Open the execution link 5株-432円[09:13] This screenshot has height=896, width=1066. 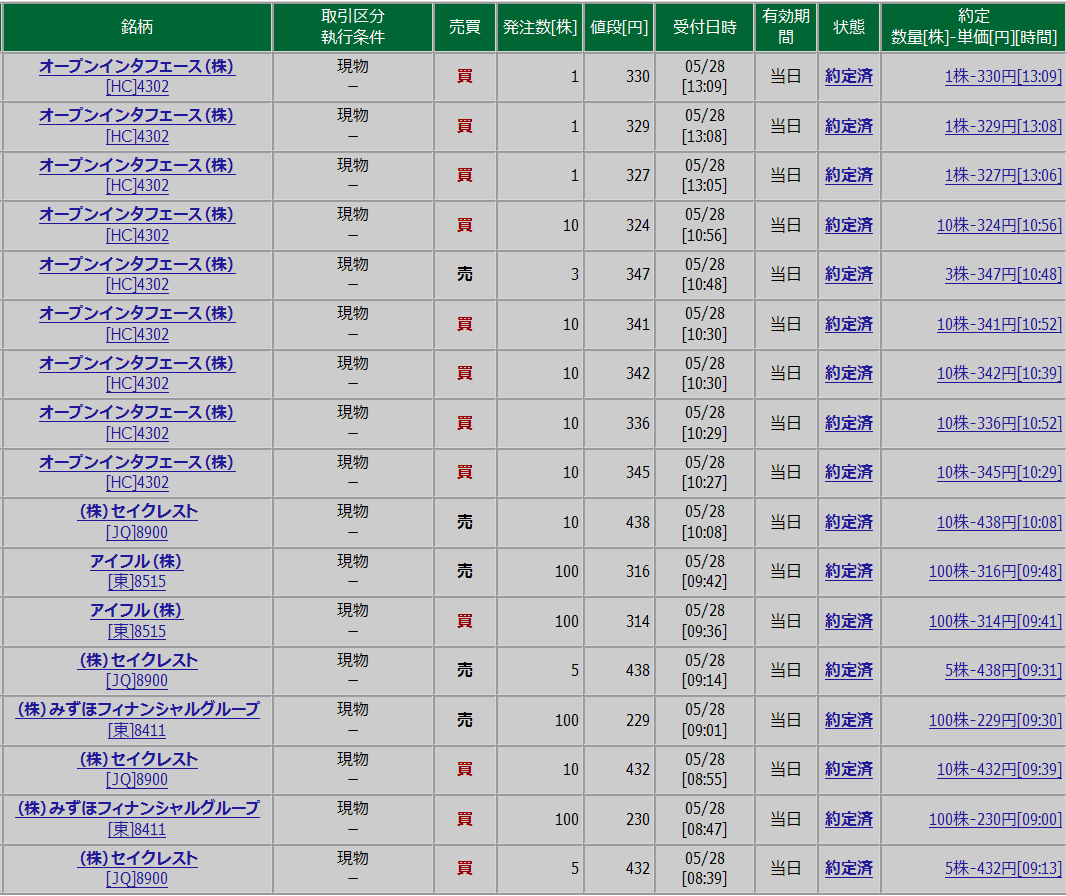[x=1003, y=868]
